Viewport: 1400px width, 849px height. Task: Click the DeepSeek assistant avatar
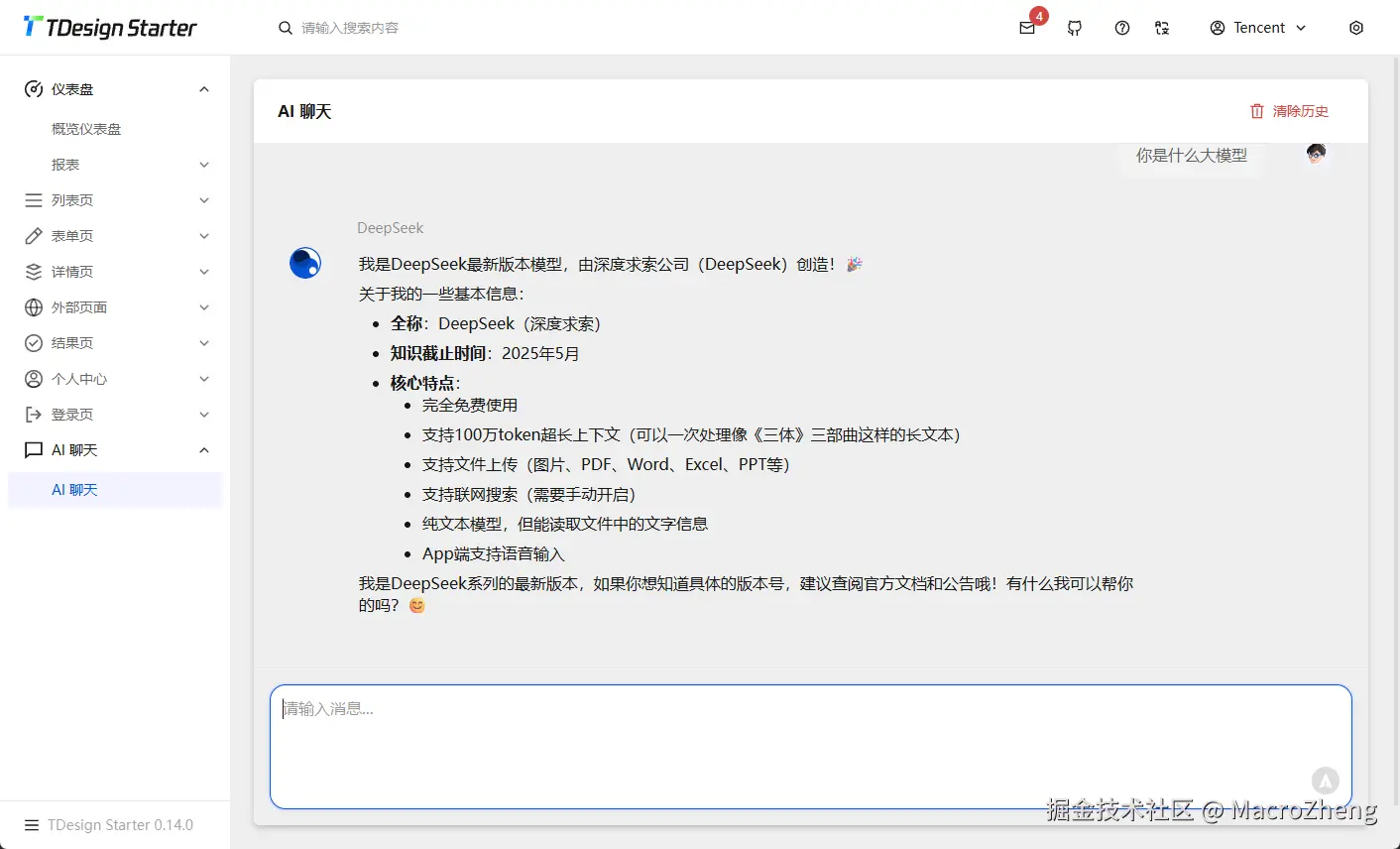coord(305,263)
